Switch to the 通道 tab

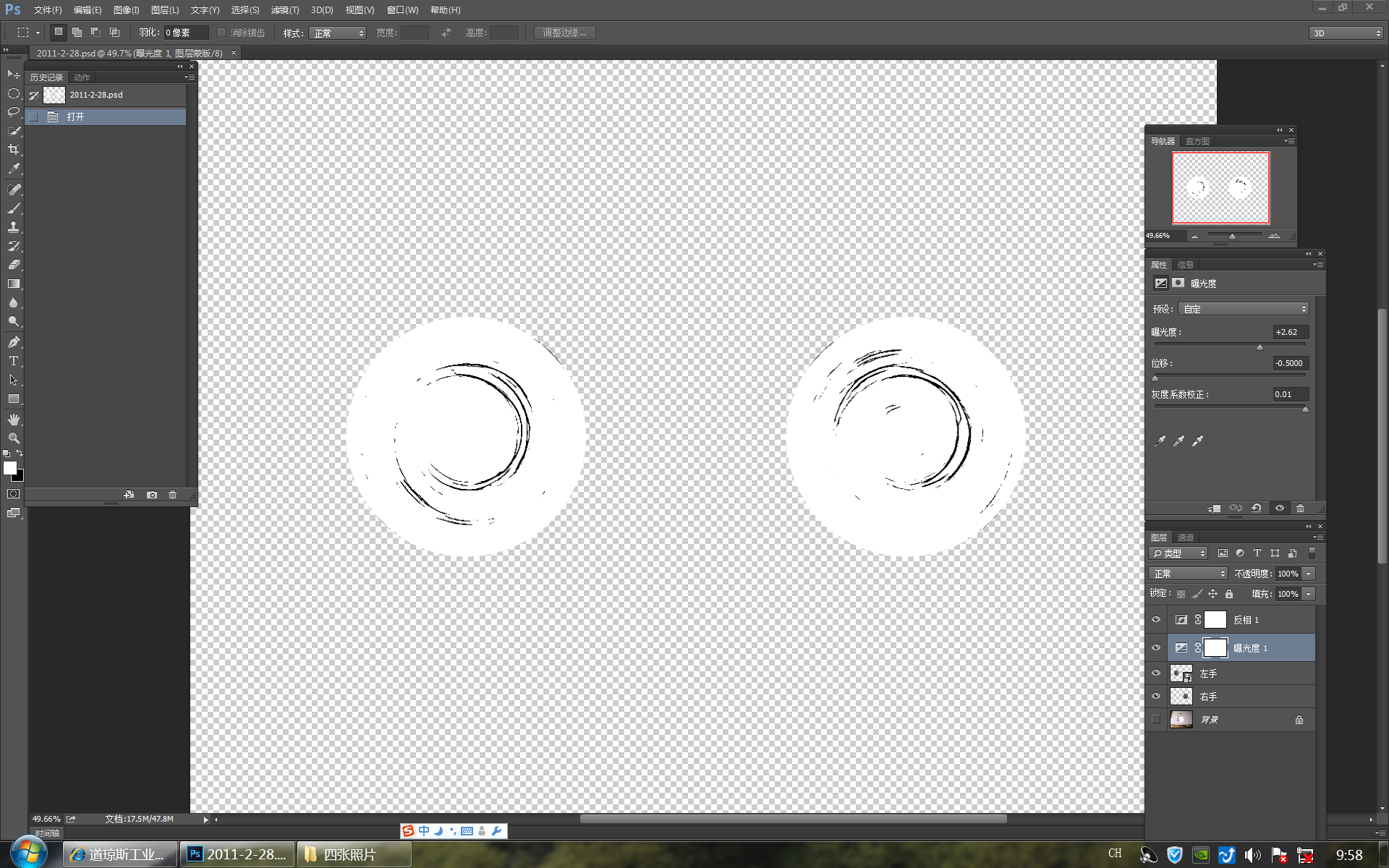point(1186,537)
